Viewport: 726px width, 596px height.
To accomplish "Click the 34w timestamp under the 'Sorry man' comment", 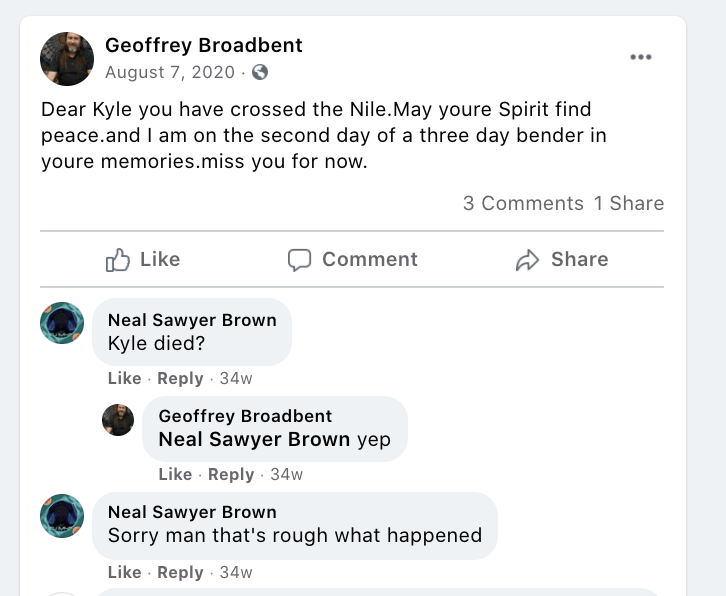I will 236,572.
